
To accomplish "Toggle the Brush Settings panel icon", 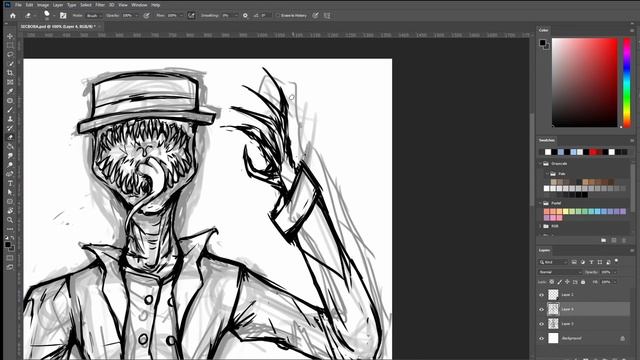I will click(63, 16).
